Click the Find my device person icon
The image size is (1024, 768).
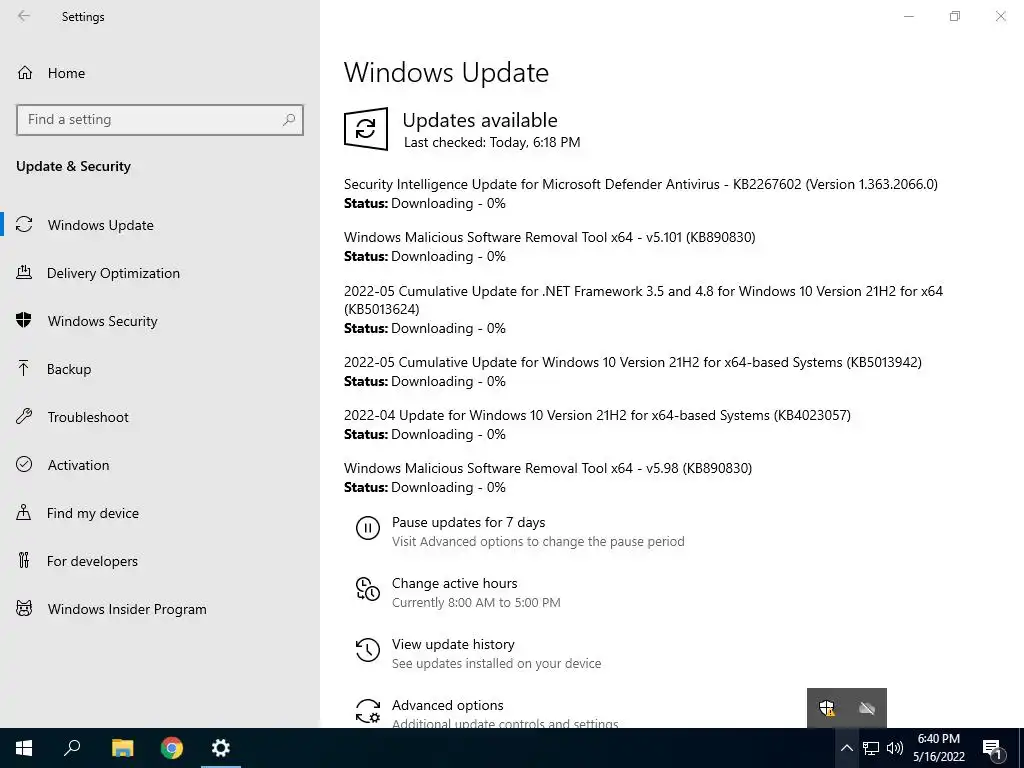pyautogui.click(x=24, y=513)
